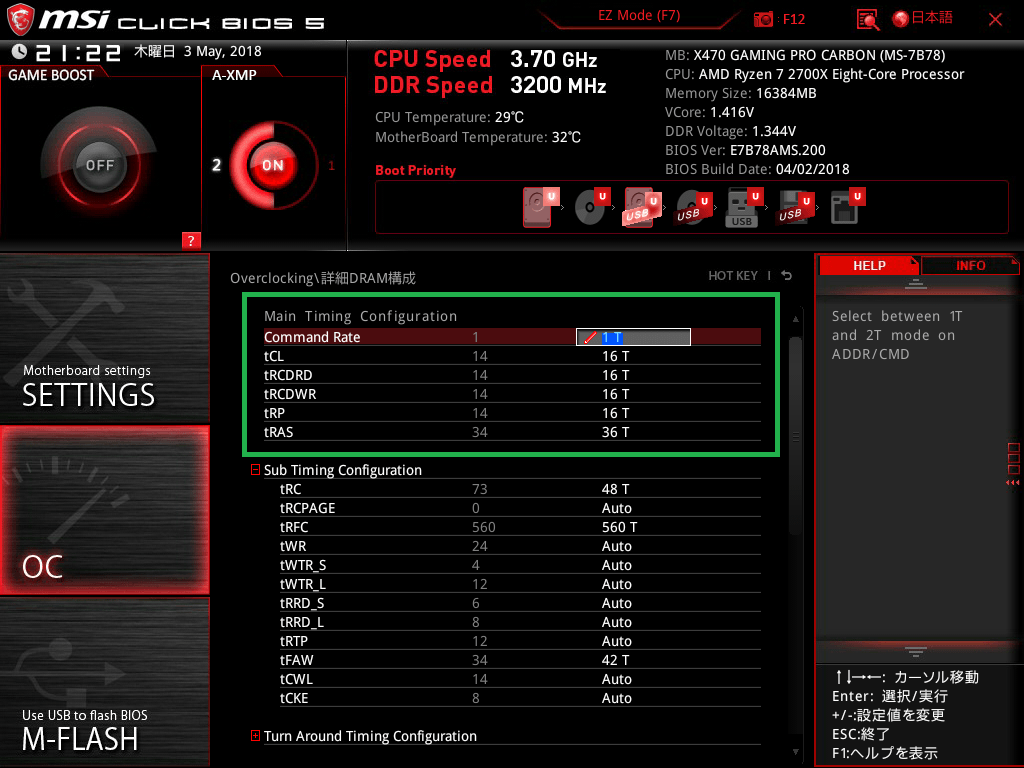The height and width of the screenshot is (768, 1024).
Task: Select the tRCDWR 16 T value
Action: point(615,394)
